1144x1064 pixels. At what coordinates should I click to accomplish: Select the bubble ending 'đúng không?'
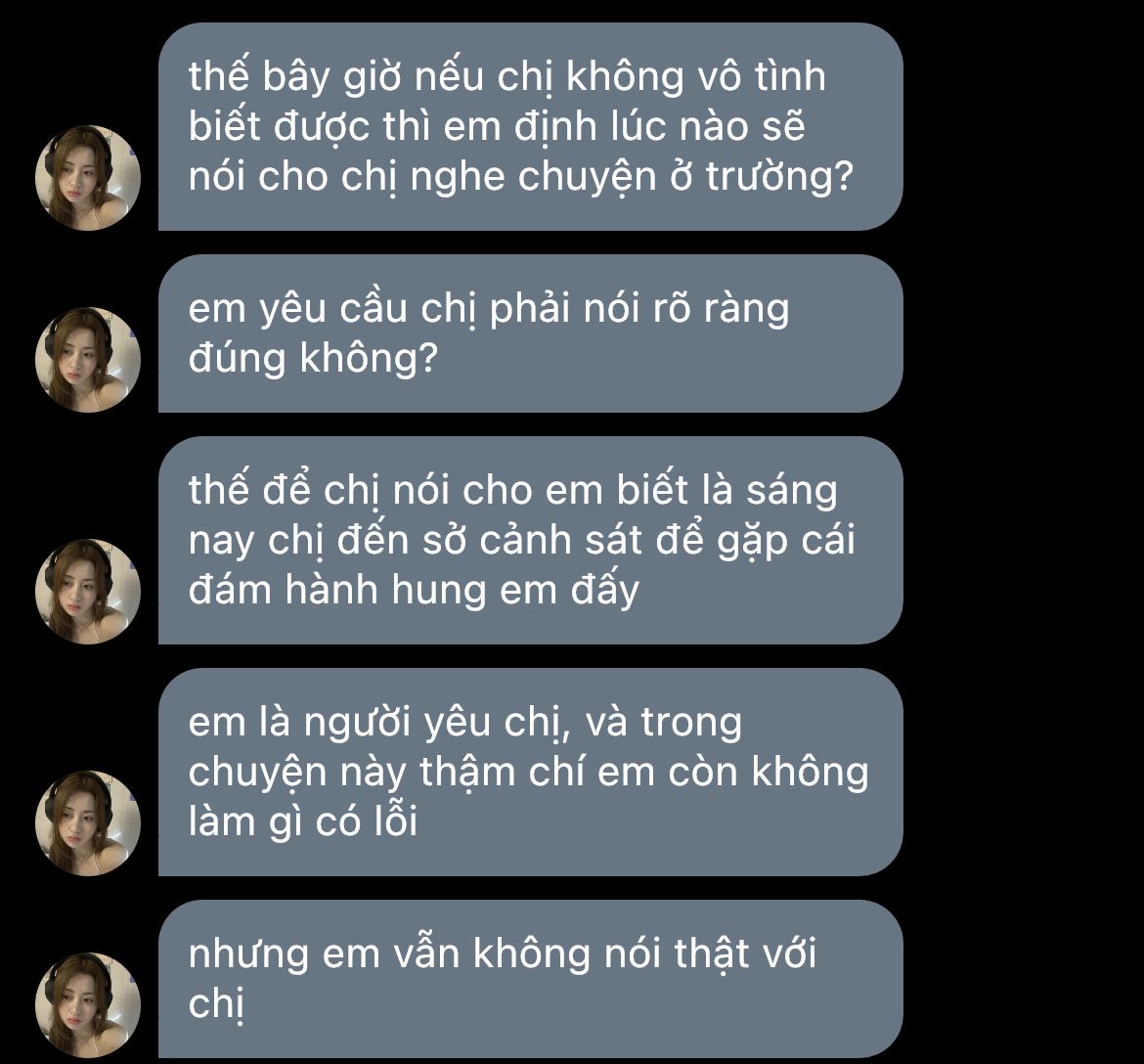[x=530, y=333]
